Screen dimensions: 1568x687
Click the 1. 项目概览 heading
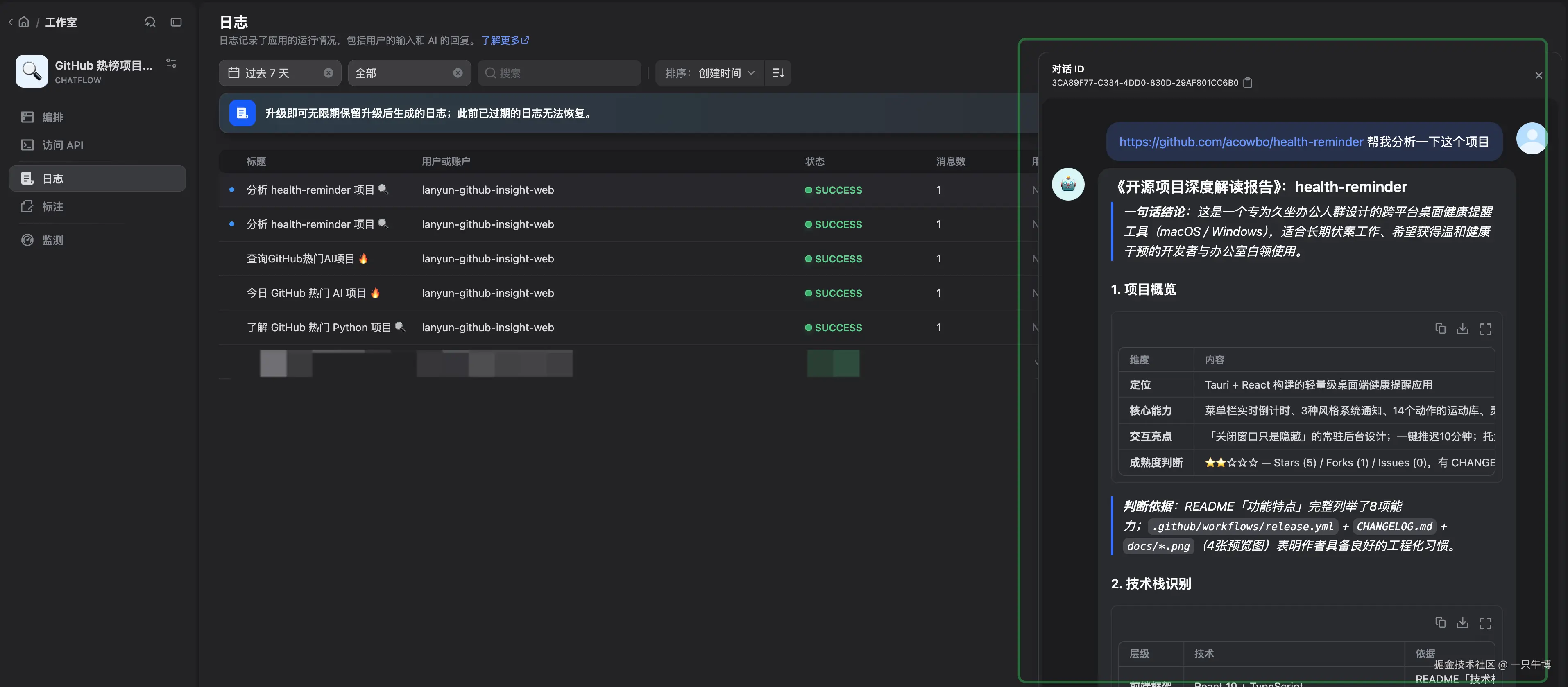click(x=1143, y=289)
